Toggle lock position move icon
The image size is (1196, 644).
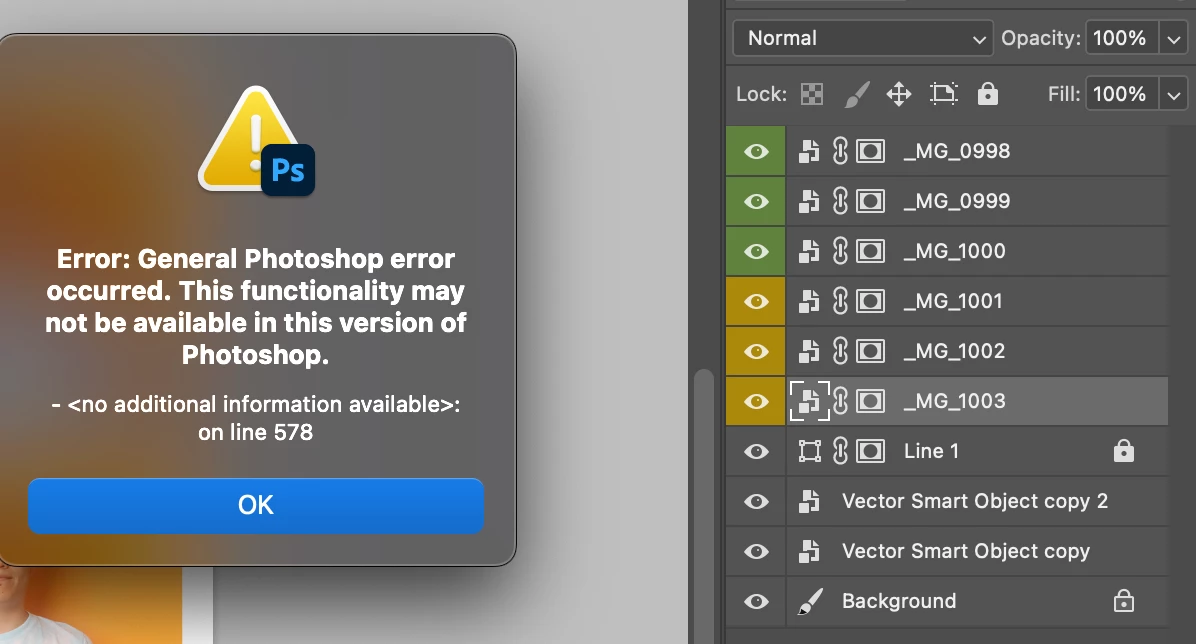[899, 95]
